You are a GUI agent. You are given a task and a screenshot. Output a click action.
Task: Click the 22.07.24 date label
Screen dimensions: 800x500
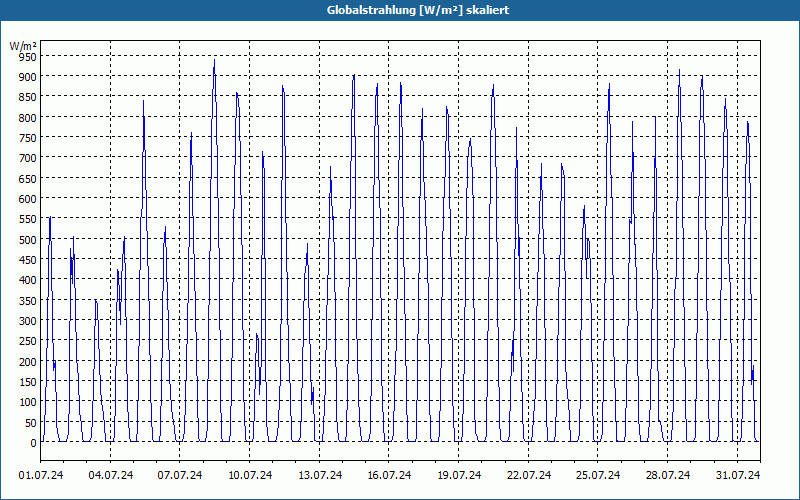pos(529,475)
